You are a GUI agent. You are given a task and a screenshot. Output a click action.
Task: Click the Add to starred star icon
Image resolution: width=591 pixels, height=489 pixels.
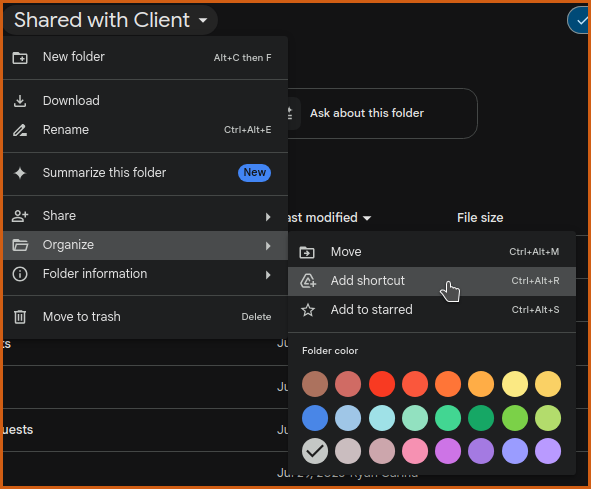[308, 310]
